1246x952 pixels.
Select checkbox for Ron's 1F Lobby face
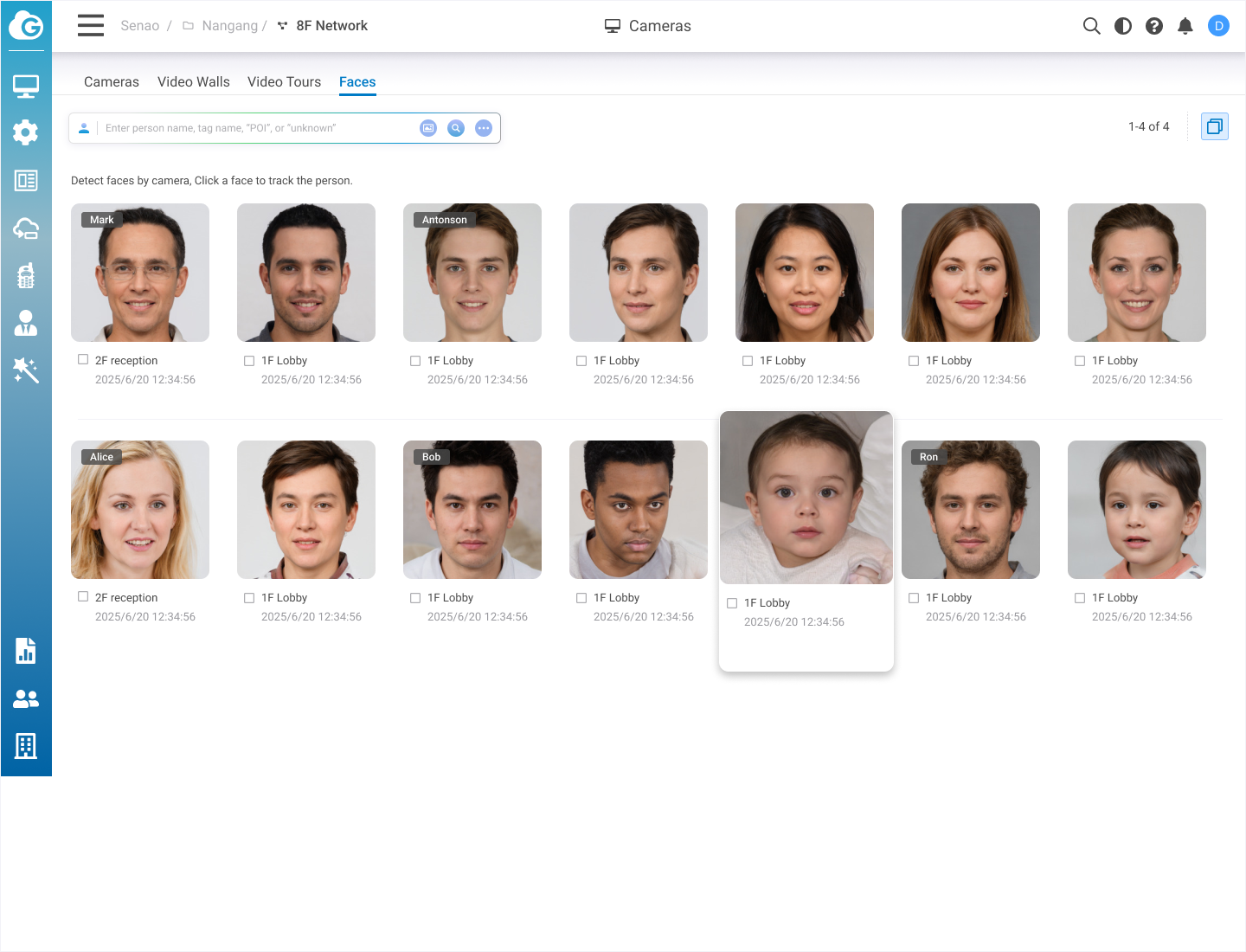coord(914,598)
